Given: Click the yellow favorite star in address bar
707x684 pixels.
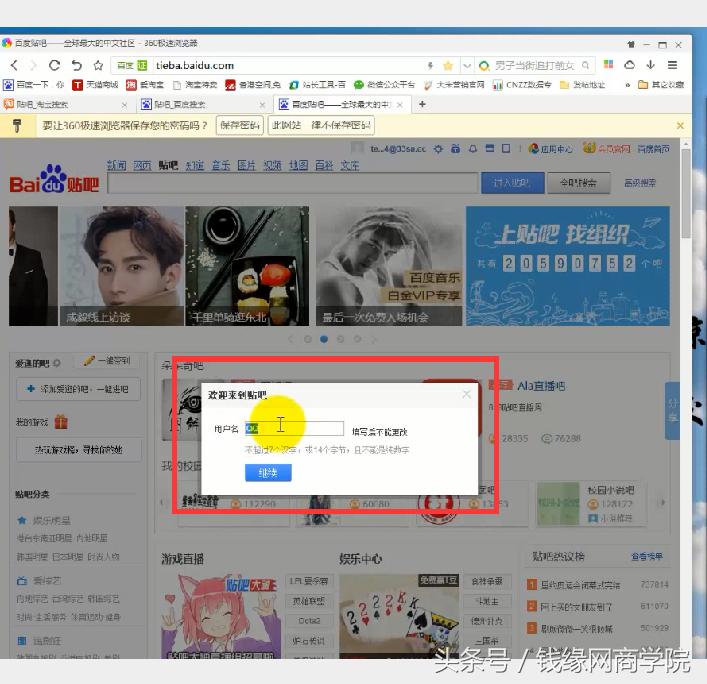Looking at the screenshot, I should click(448, 66).
